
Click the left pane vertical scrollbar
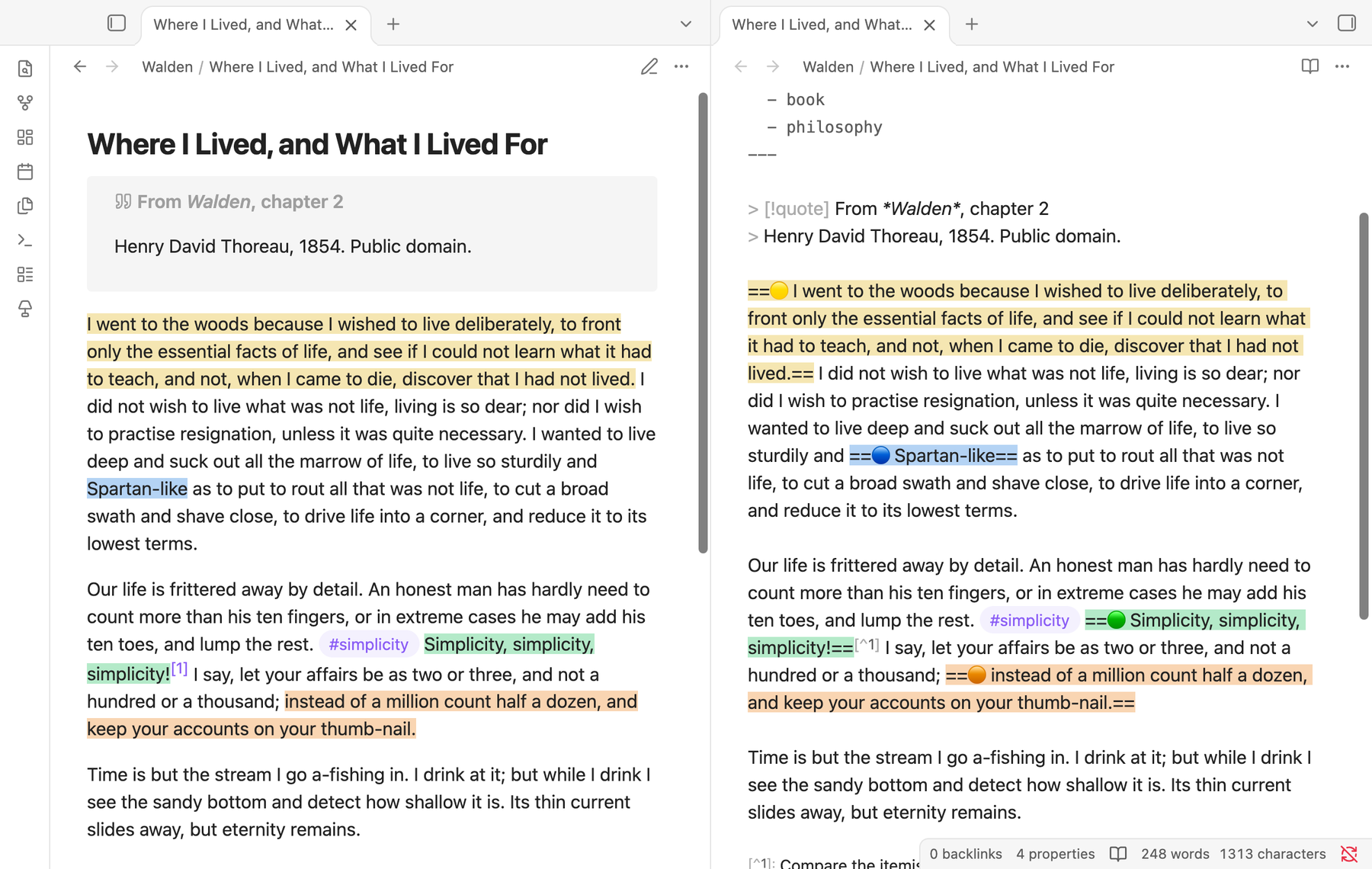[x=703, y=323]
